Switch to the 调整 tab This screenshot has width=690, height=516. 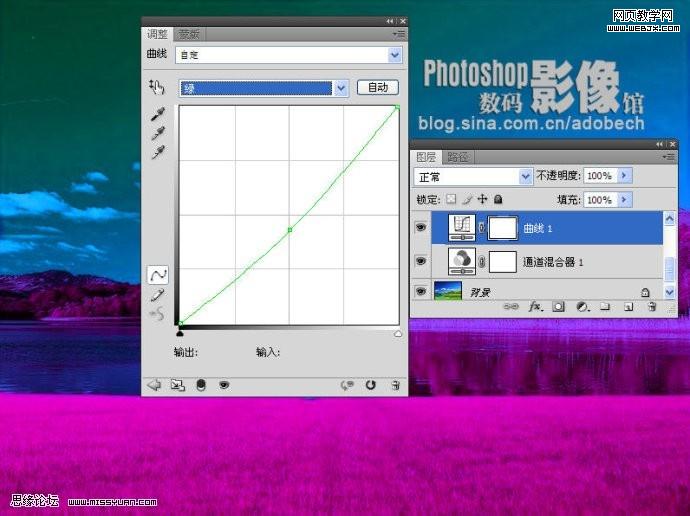[x=157, y=34]
